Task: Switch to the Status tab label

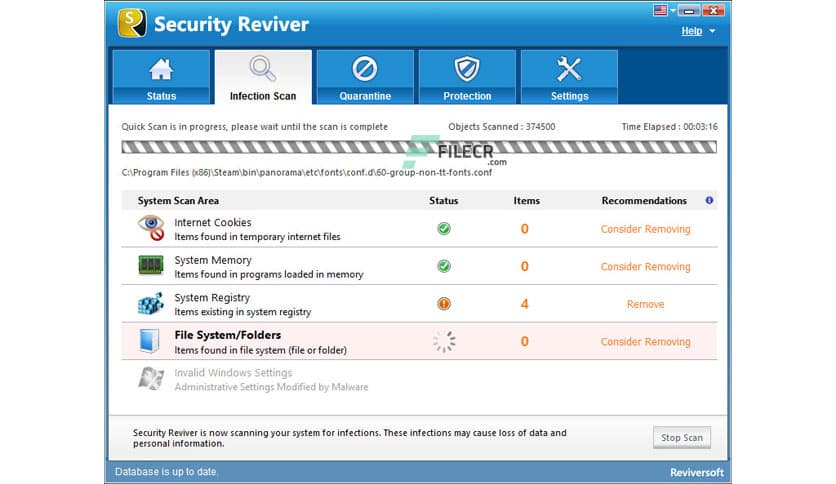Action: click(x=161, y=96)
